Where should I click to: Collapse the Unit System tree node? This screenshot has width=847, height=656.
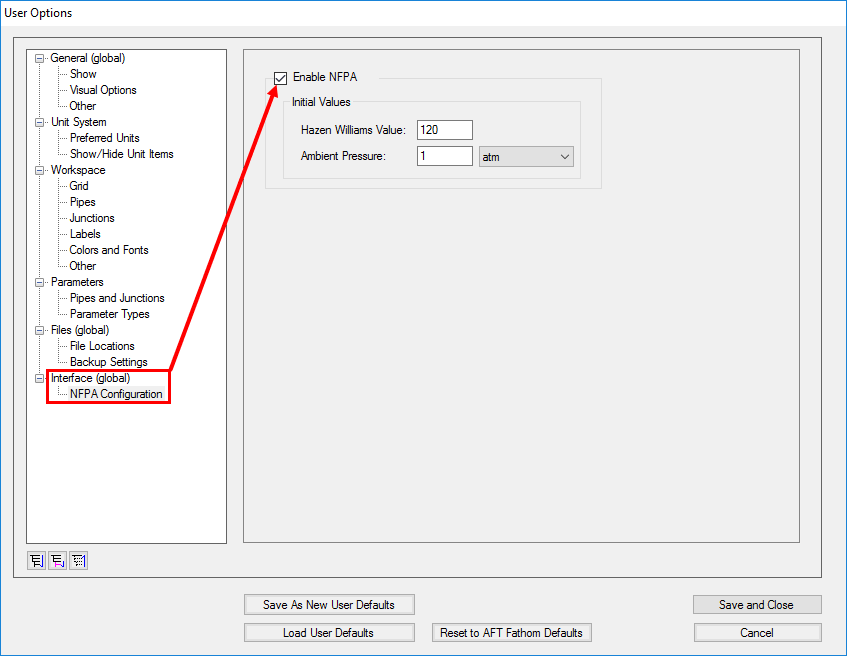coord(40,122)
